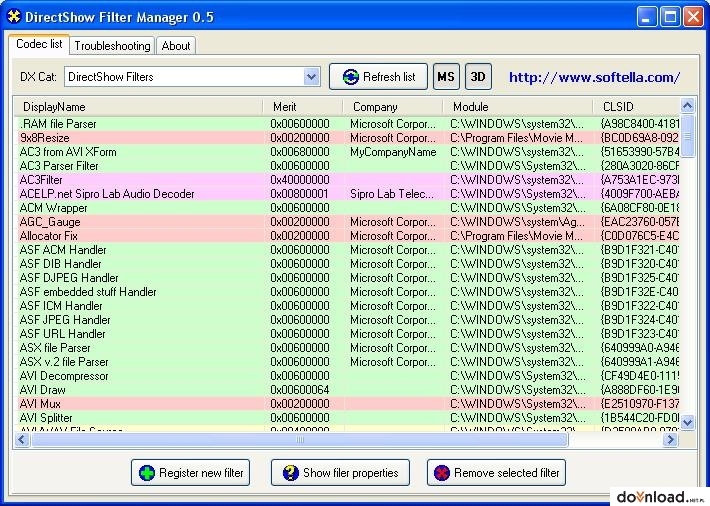This screenshot has width=710, height=506.
Task: Toggle the MS filter button
Action: 446,77
